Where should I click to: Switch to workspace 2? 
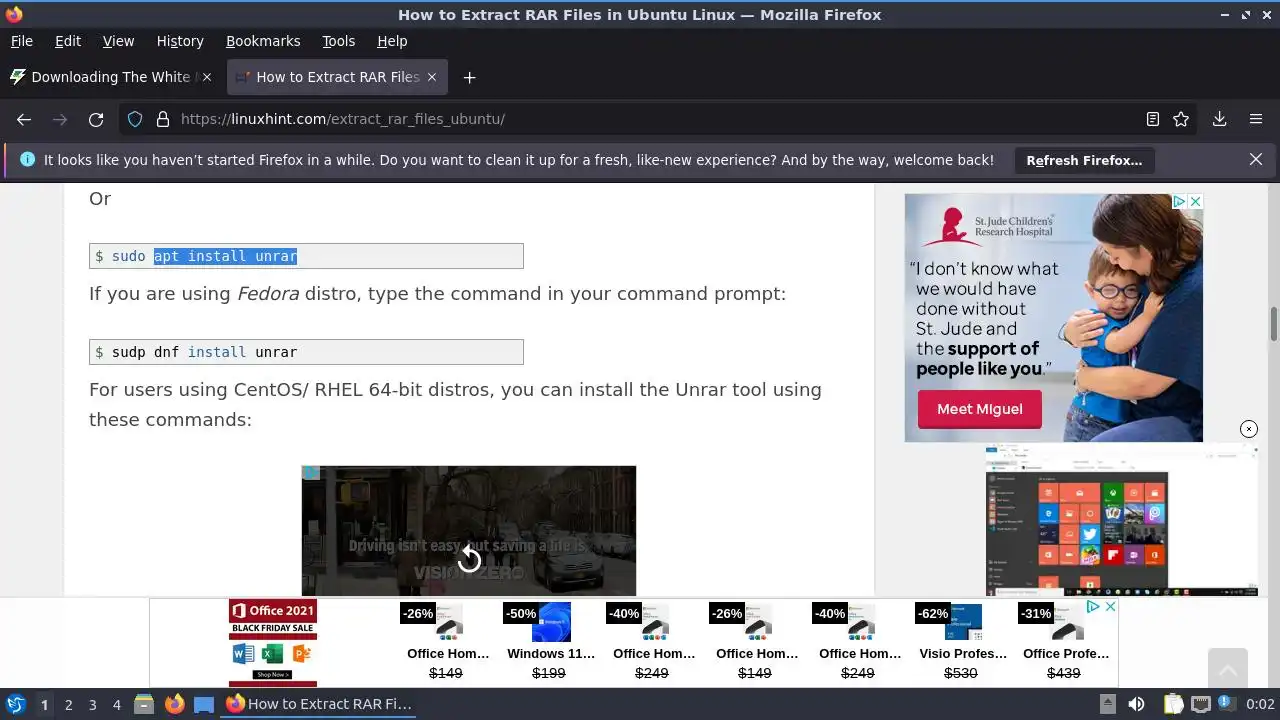coord(68,705)
